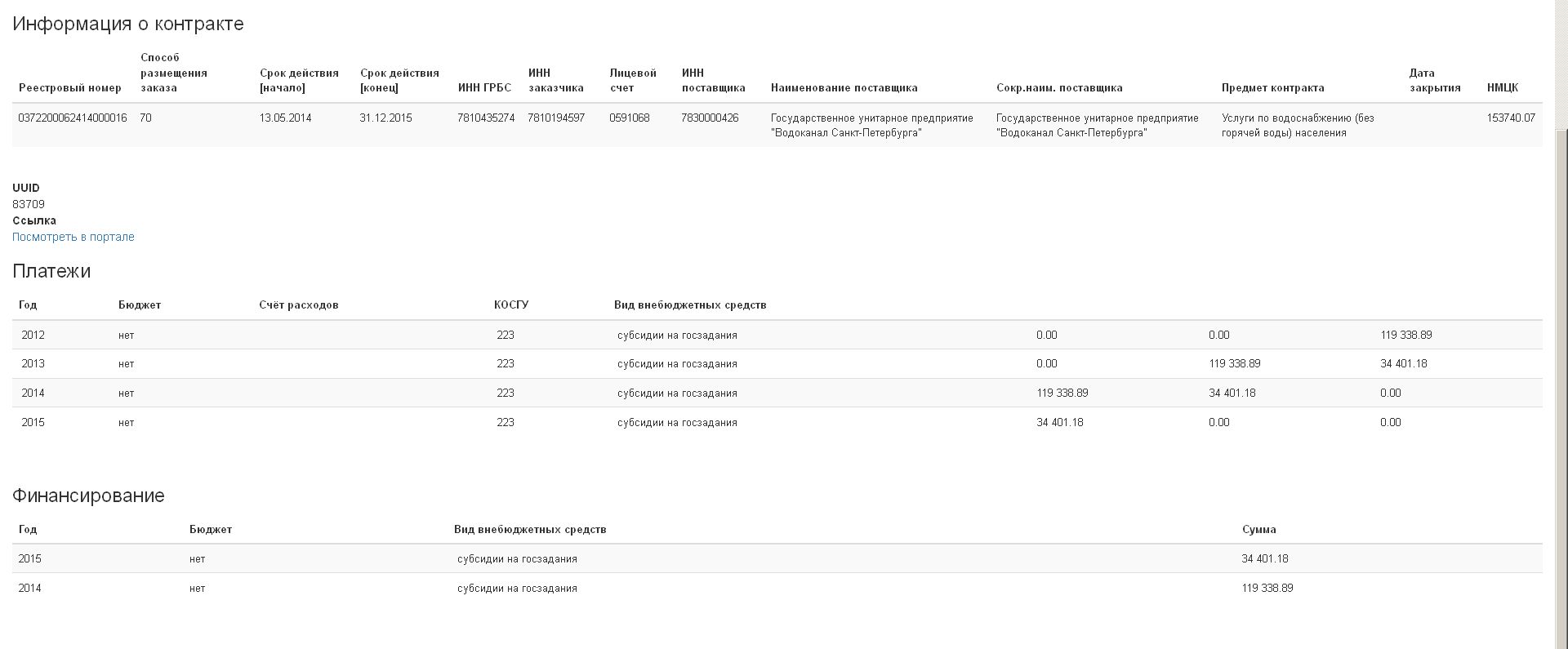Click the 'Сумма' header in Финансирование

1258,529
